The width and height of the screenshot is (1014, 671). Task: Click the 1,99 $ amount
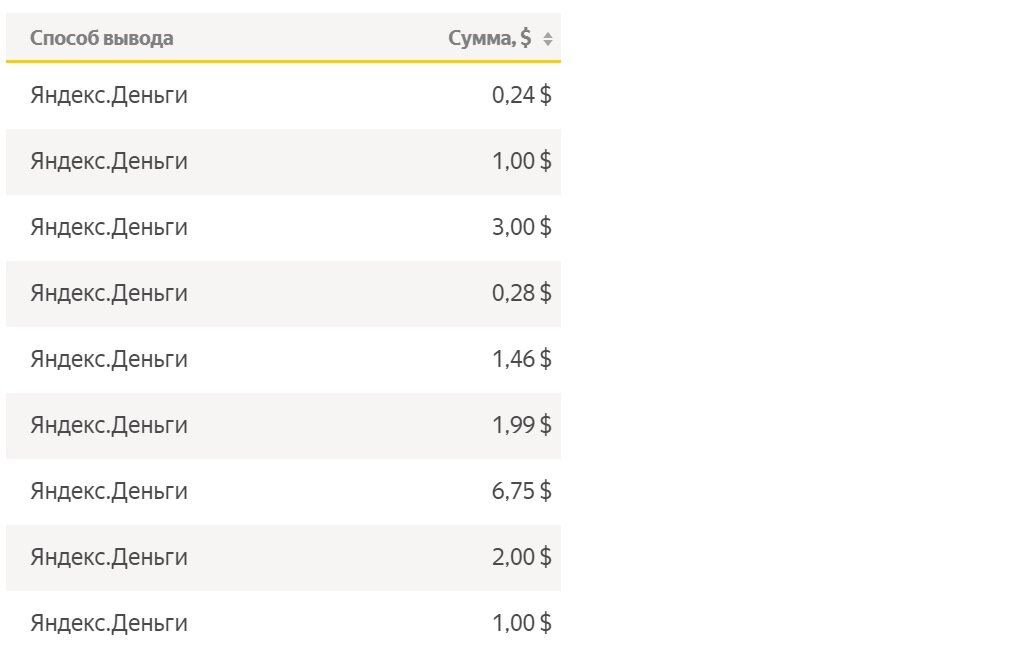521,425
